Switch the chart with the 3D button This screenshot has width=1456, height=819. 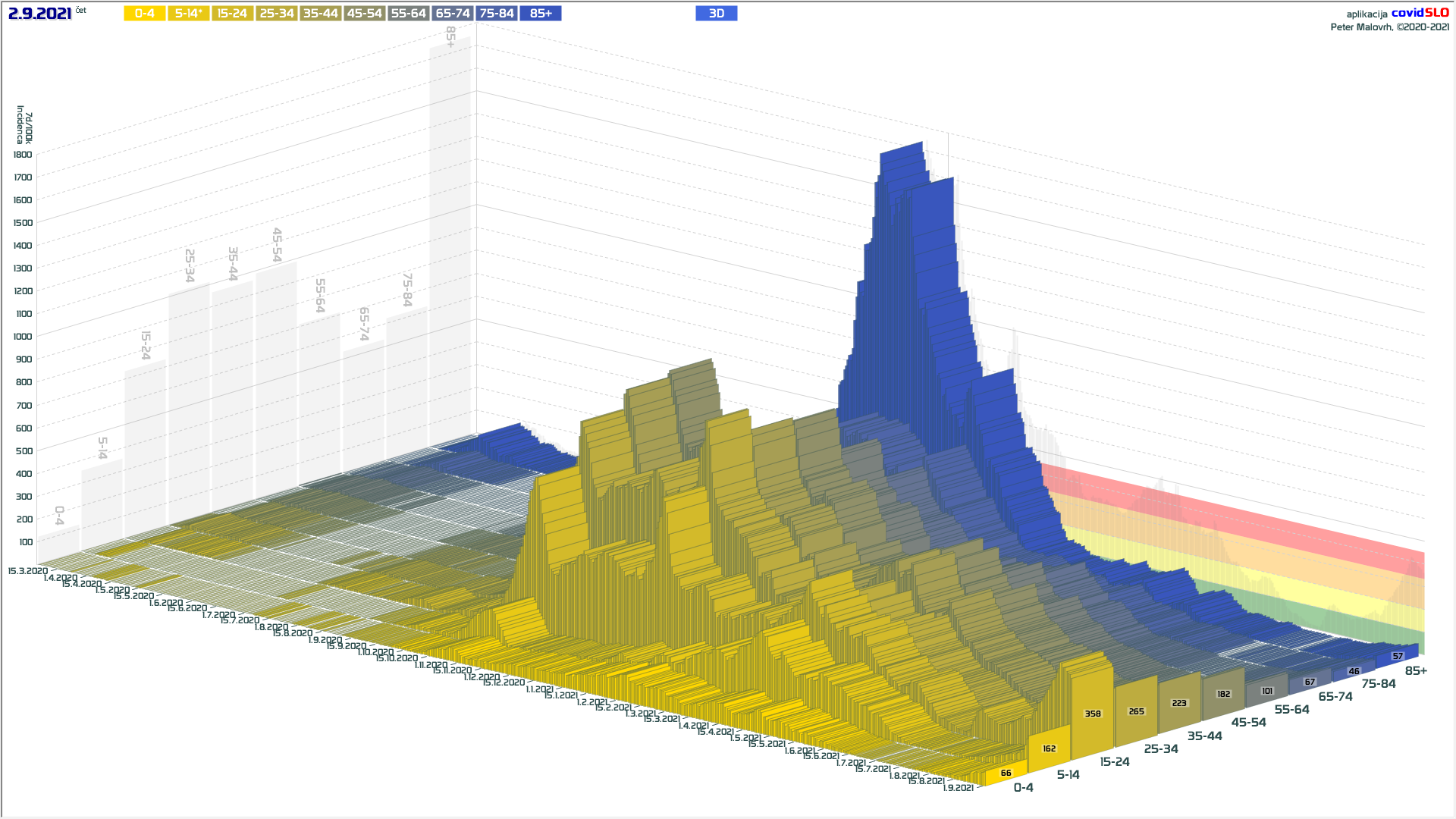[x=716, y=14]
